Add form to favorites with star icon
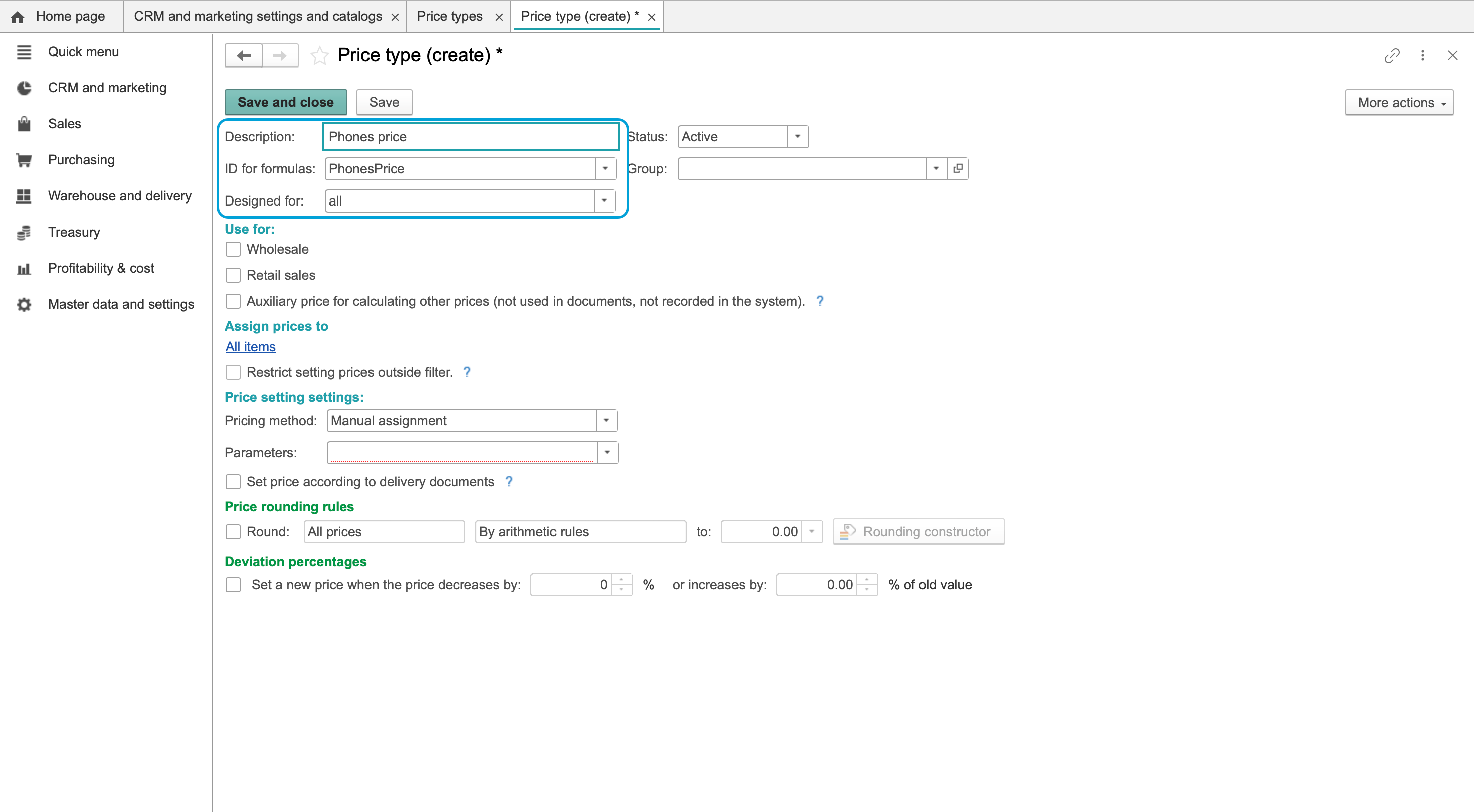This screenshot has width=1474, height=812. tap(319, 56)
